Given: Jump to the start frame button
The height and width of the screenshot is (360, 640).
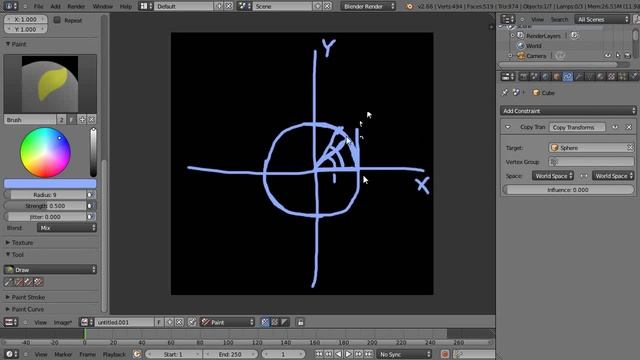Looking at the screenshot, I should pos(319,354).
